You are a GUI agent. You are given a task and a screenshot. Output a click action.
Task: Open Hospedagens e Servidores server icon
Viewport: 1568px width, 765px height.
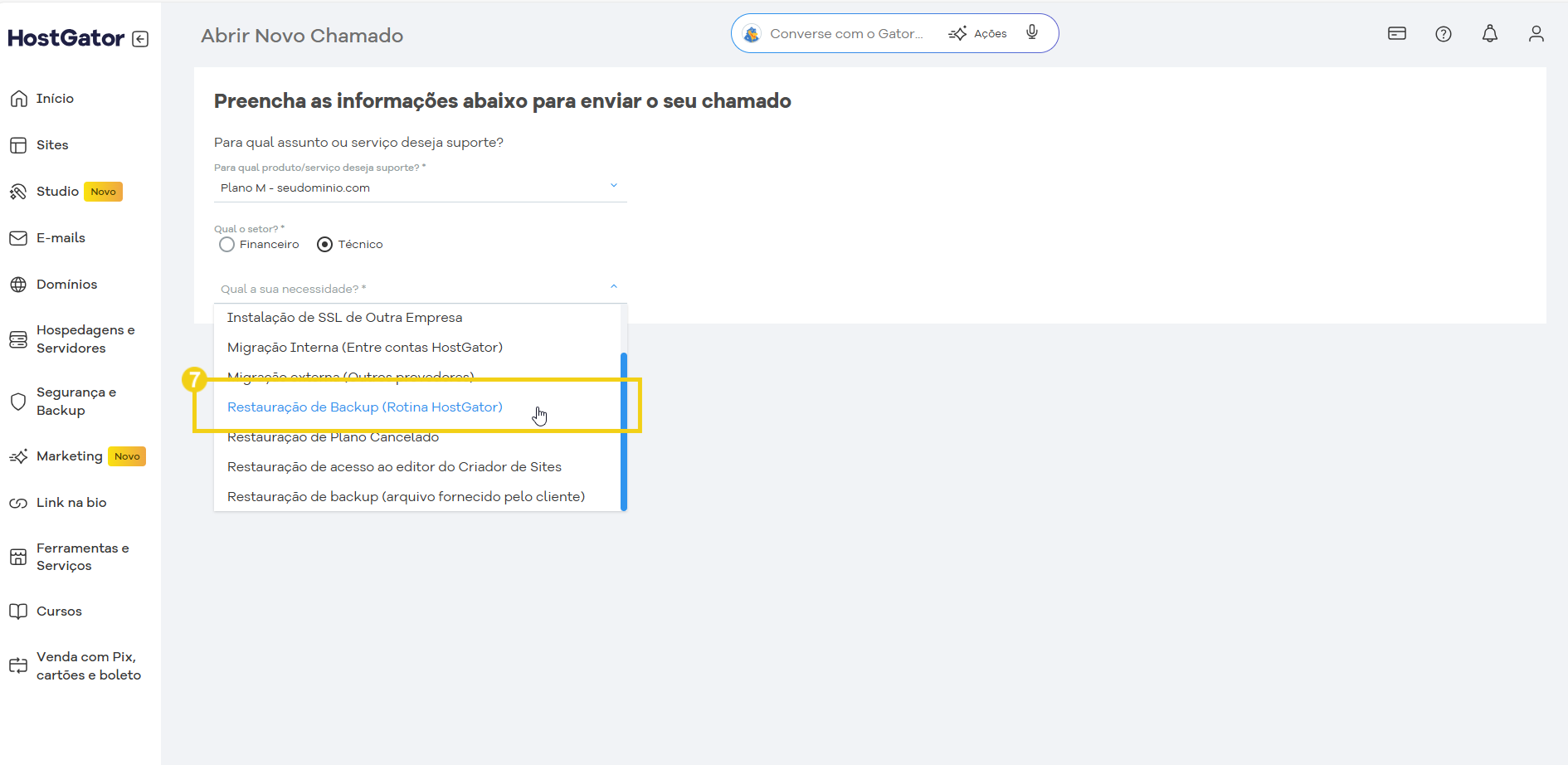coord(18,339)
